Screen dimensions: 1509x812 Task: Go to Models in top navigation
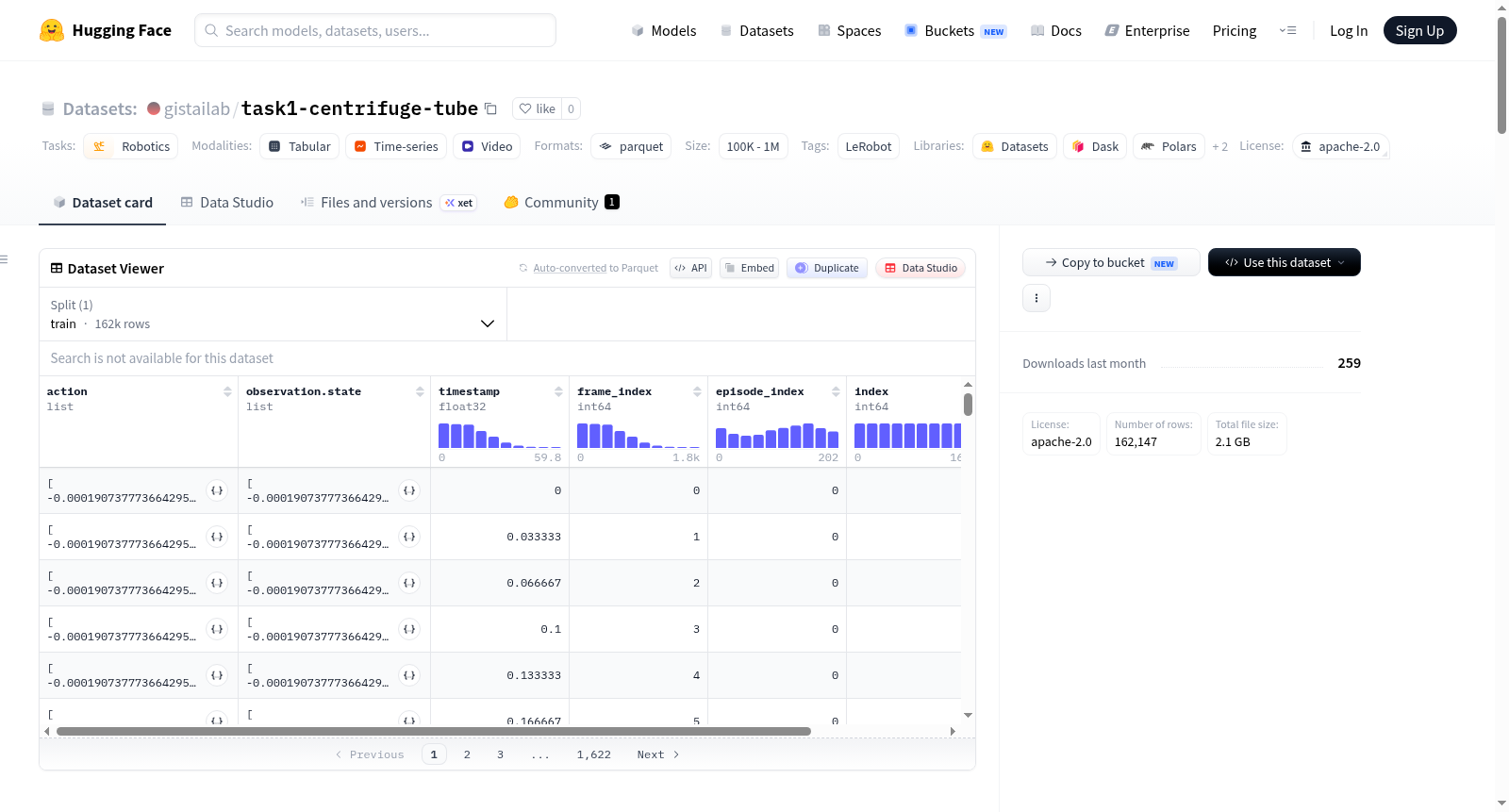(664, 30)
